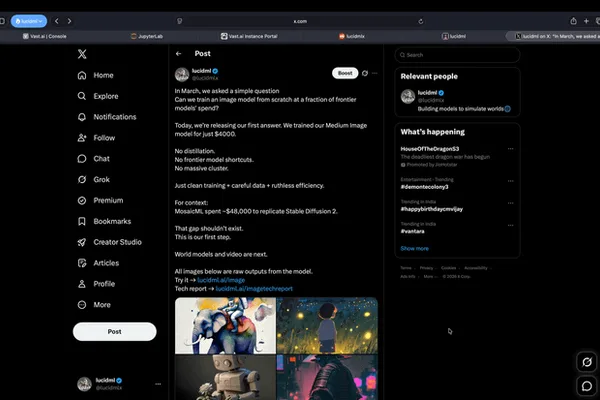Open #demontecolony3 trending topic
Screen dimensions: 600x400
click(424, 187)
